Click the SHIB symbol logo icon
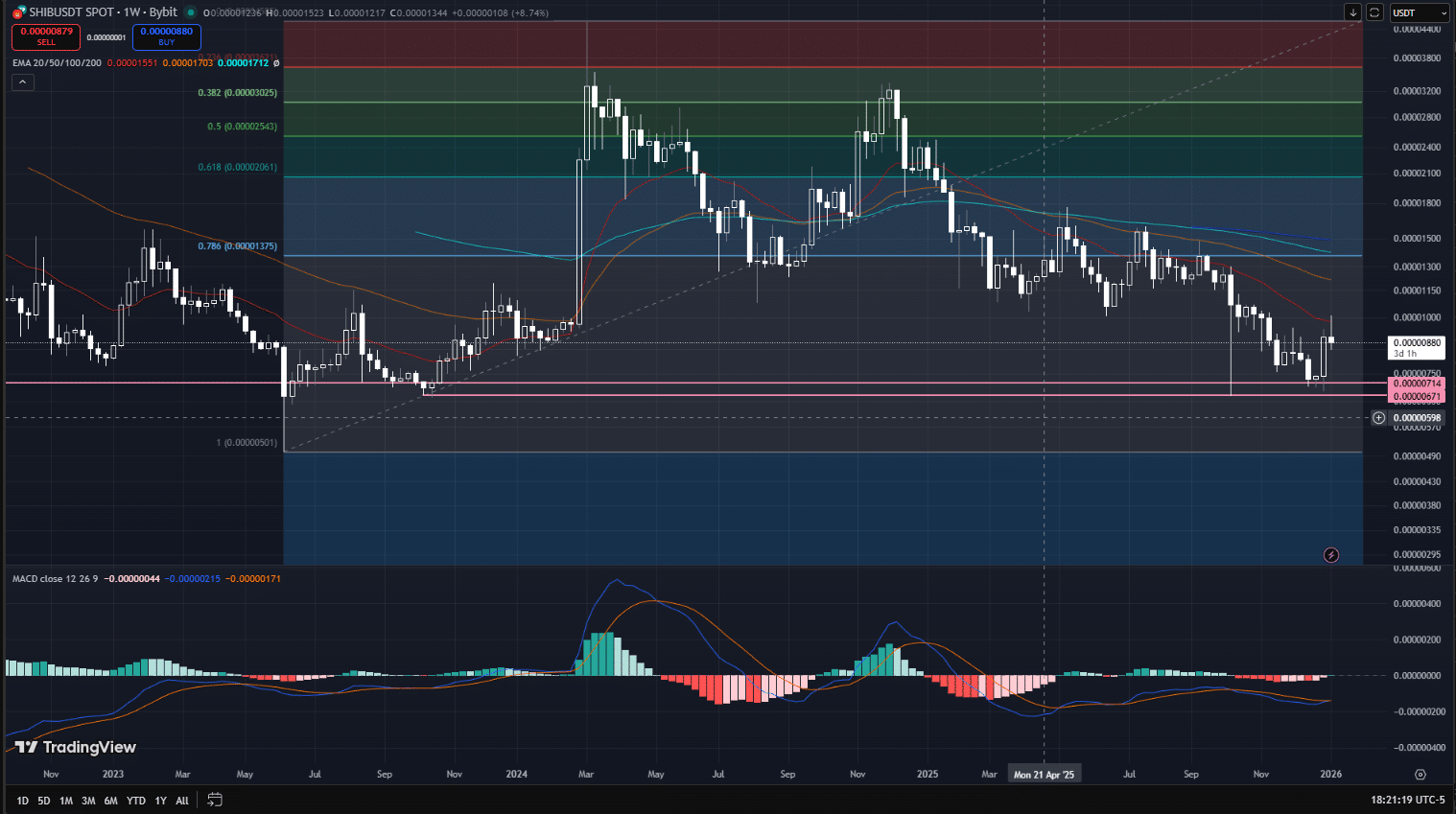This screenshot has width=1456, height=814. tap(19, 12)
